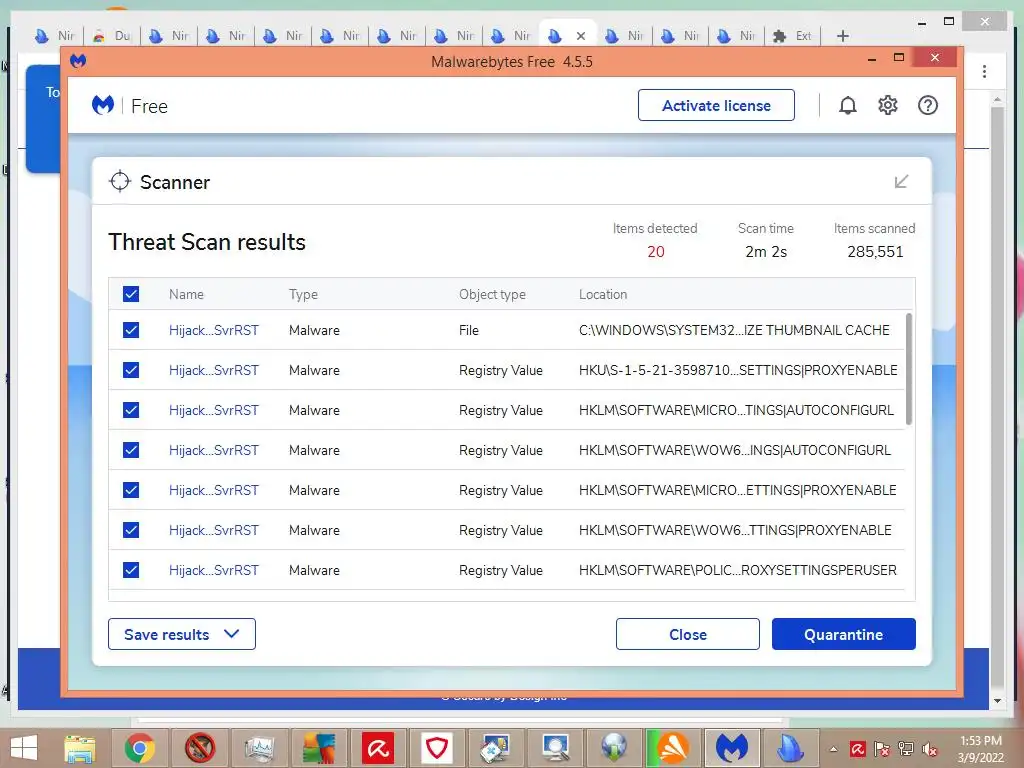Open Hijack...SvrRST link in POLIC...ROXYSETTINGSPERUSER row
This screenshot has height=768, width=1024.
coord(214,570)
